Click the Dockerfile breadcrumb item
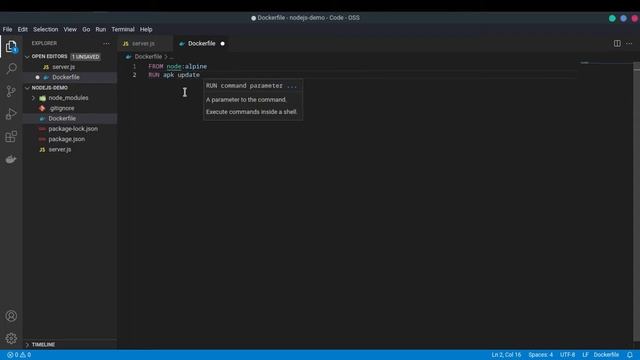Screen dimensions: 640x360 tap(148, 57)
